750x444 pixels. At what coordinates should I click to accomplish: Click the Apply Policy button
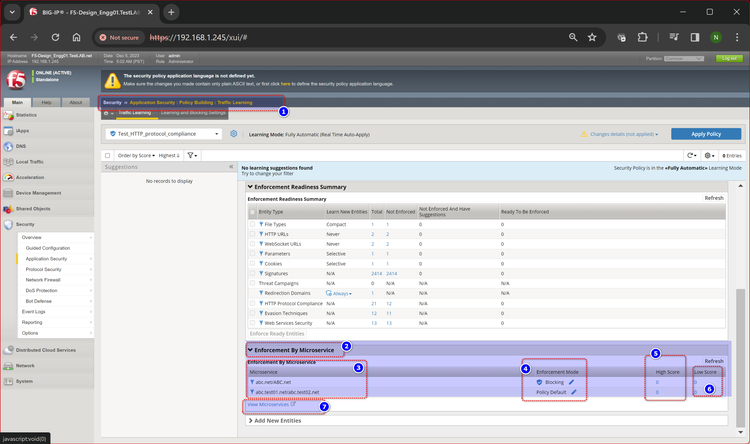tap(705, 133)
